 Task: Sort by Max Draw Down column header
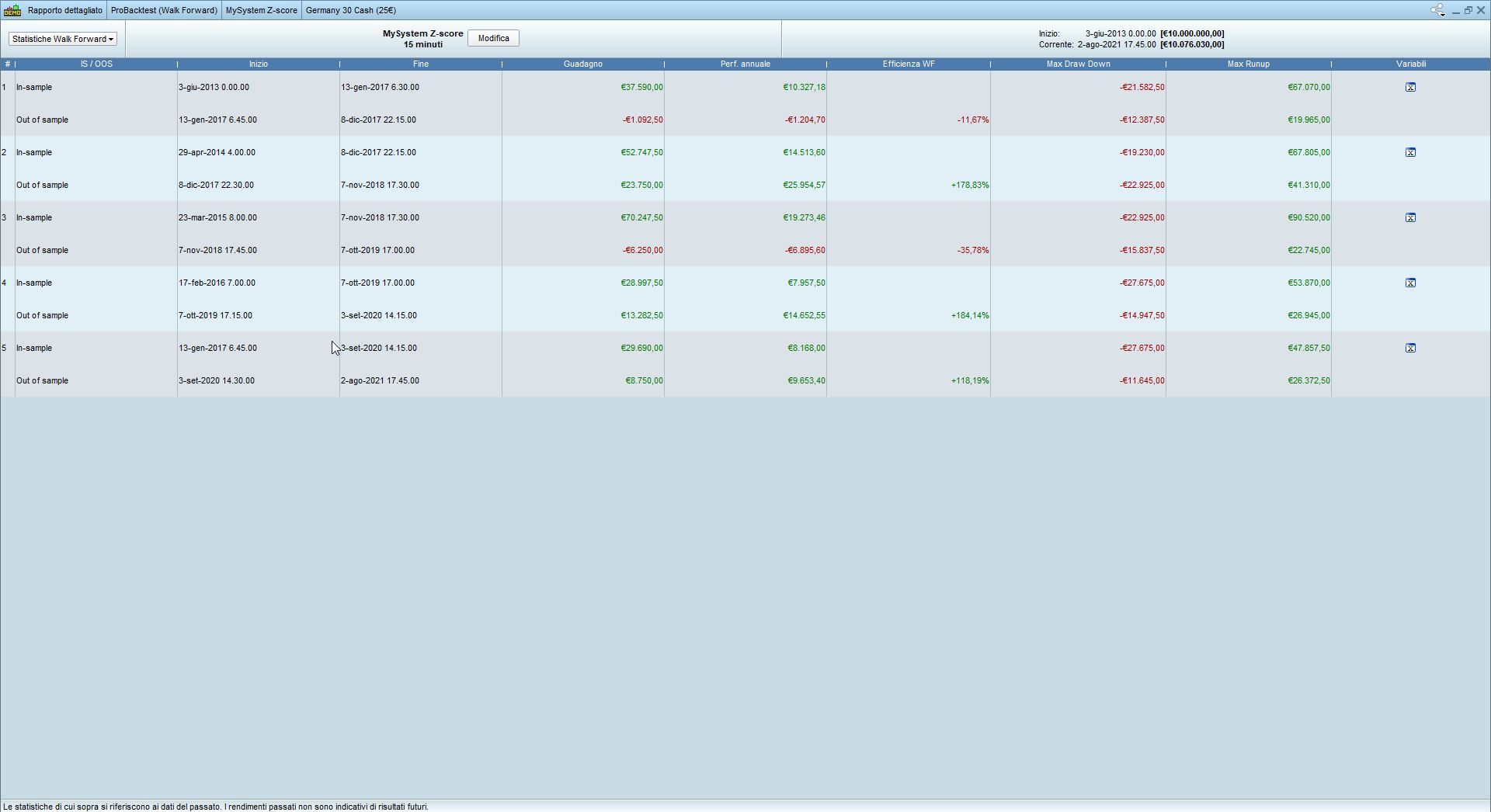point(1078,64)
